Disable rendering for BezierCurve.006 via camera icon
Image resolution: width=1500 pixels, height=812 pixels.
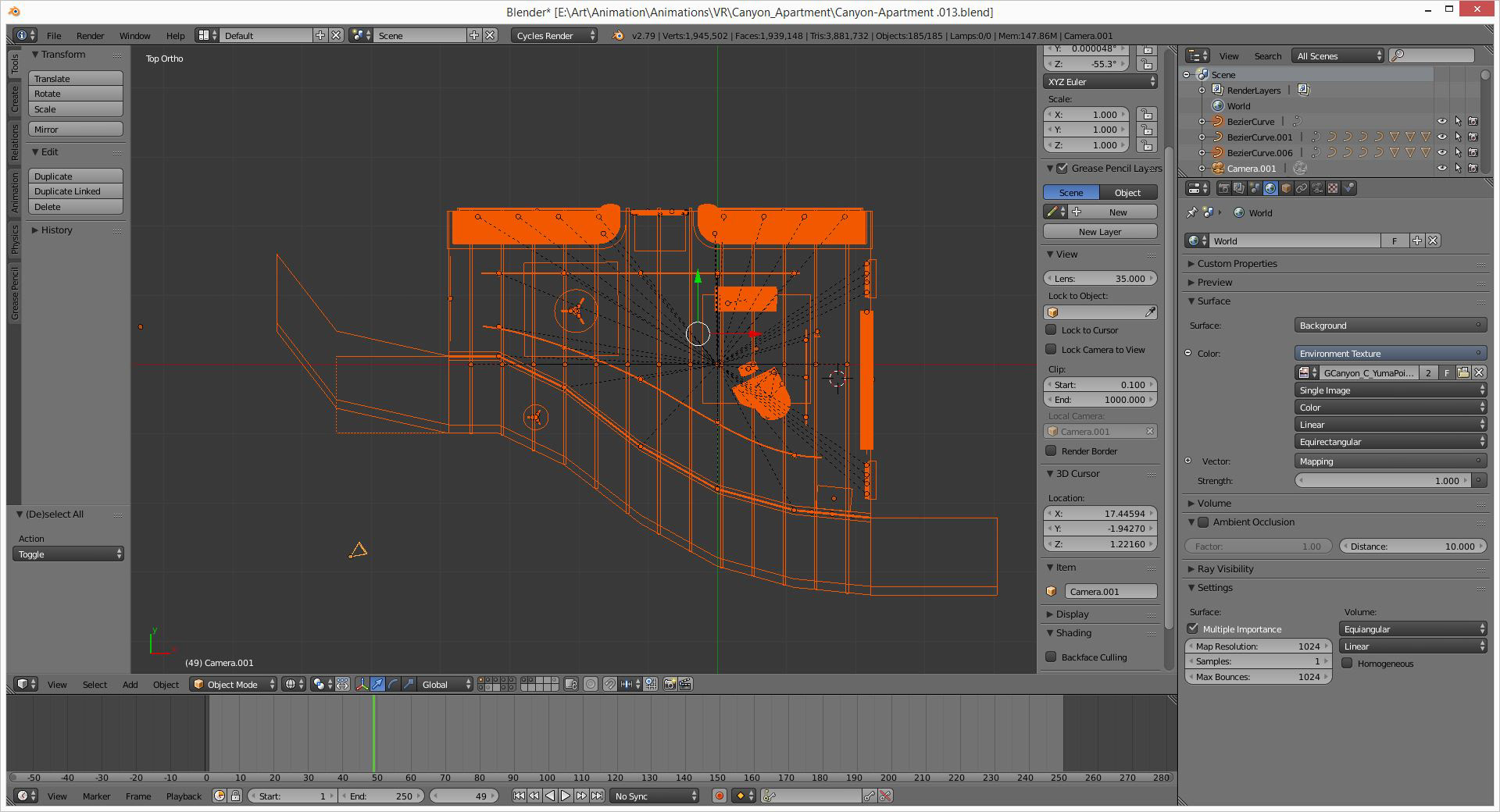tap(1473, 153)
